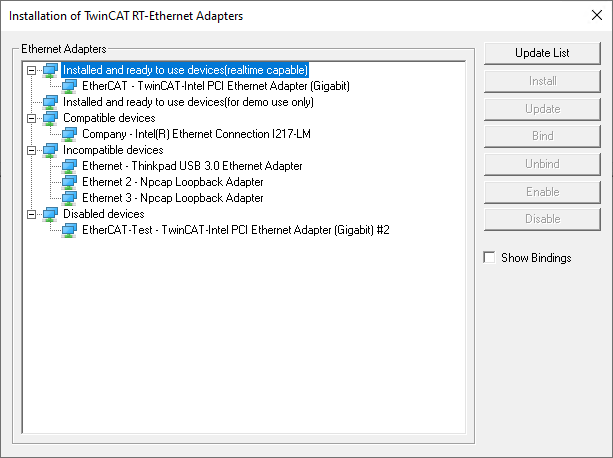Click the Incompatible devices group icon
Image resolution: width=613 pixels, height=458 pixels.
point(51,150)
